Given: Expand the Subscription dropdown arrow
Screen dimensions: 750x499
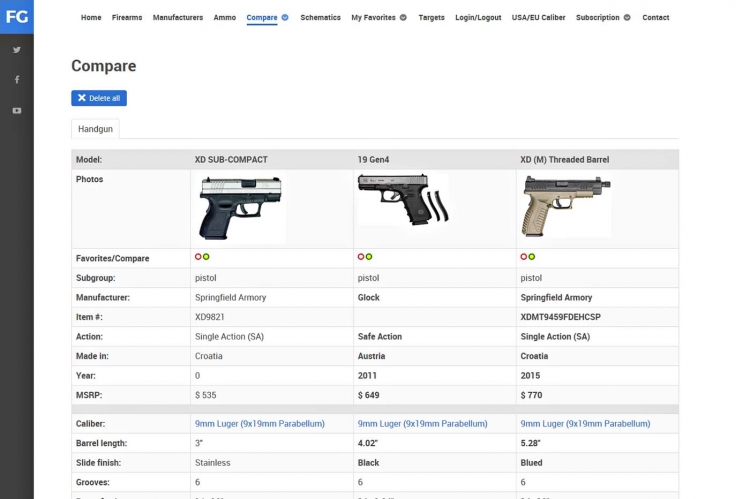Looking at the screenshot, I should pos(627,18).
